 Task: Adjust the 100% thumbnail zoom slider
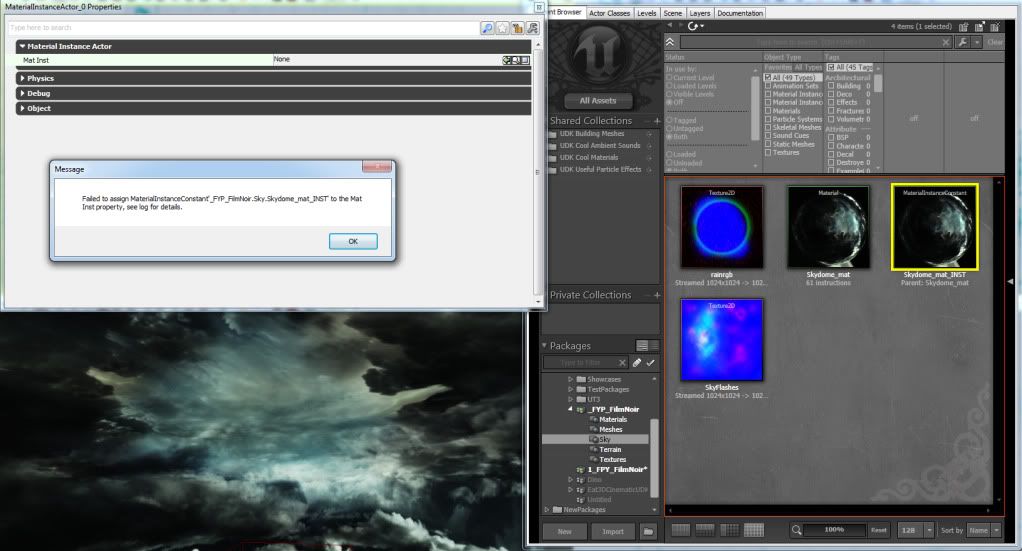(x=834, y=529)
